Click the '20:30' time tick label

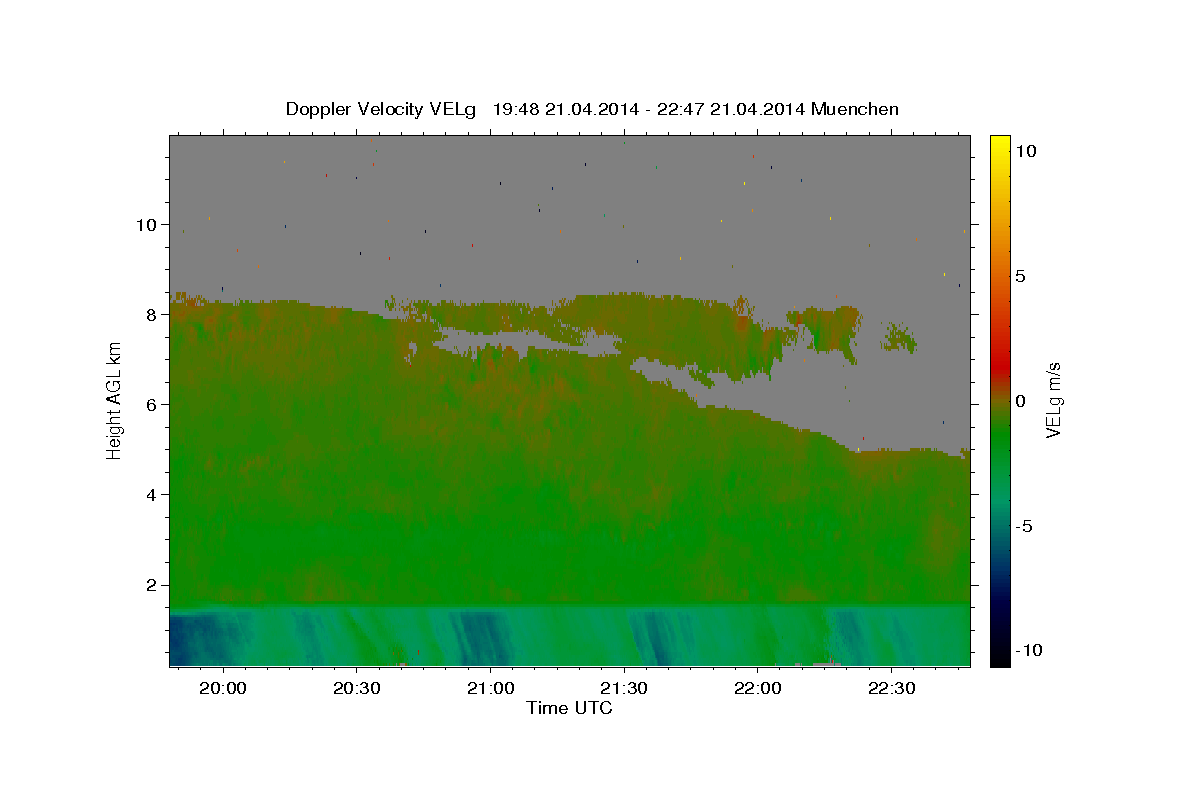[x=357, y=689]
